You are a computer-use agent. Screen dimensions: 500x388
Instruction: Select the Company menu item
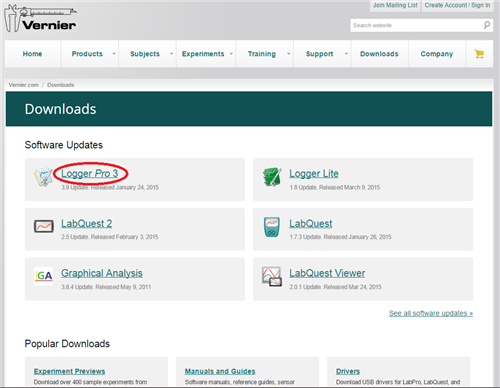pyautogui.click(x=437, y=54)
